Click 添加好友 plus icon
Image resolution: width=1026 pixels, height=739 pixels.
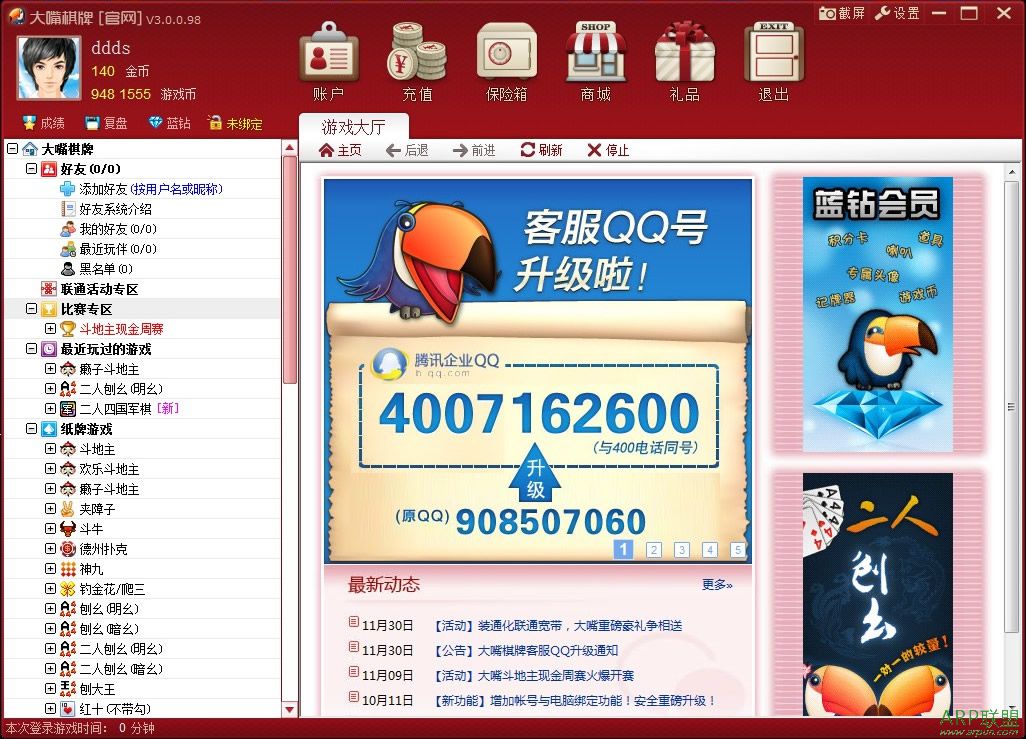click(67, 189)
